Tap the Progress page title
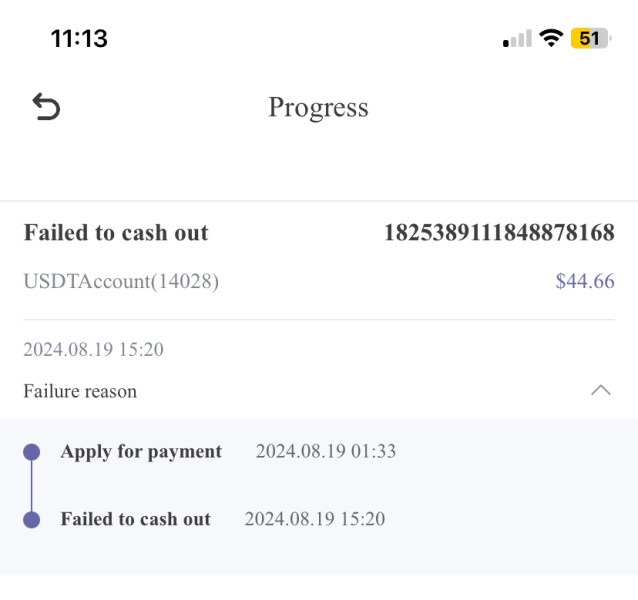Image resolution: width=638 pixels, height=600 pixels. point(318,107)
